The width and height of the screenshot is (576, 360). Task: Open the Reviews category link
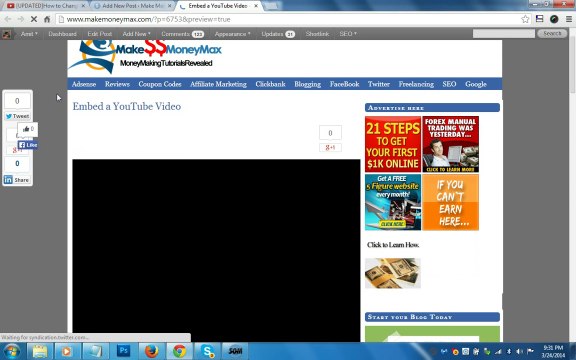point(117,84)
